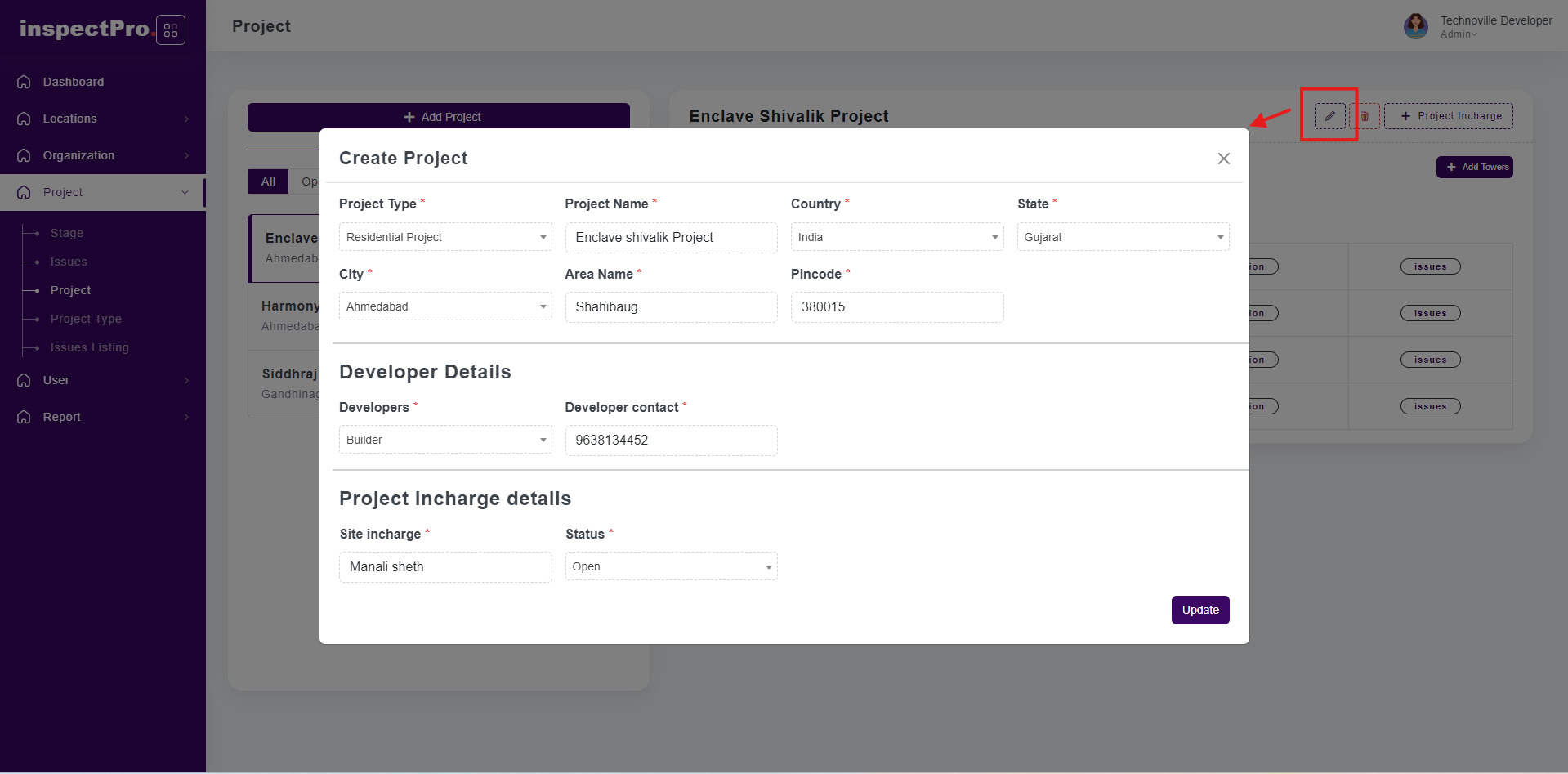Click the pencil edit project icon
The width and height of the screenshot is (1568, 774).
tap(1329, 116)
